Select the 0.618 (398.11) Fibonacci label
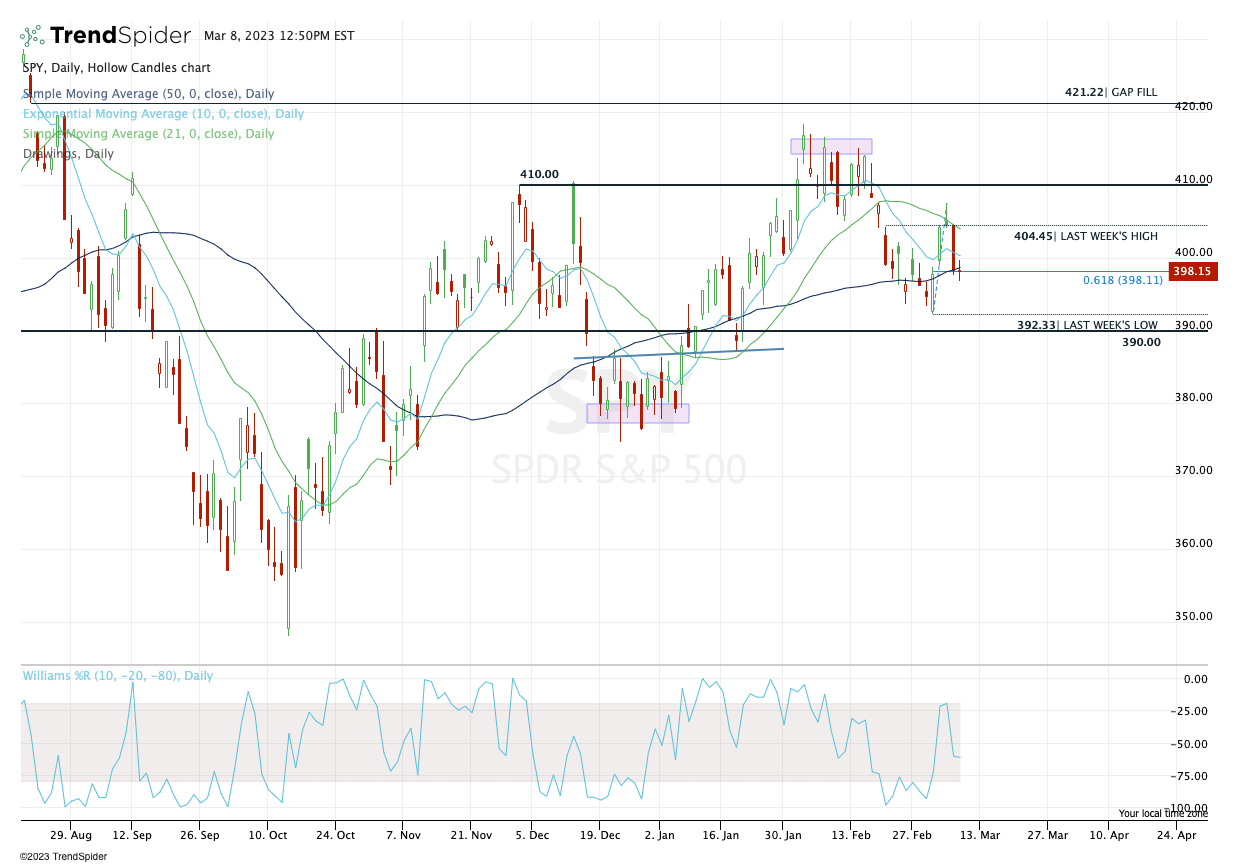 (1122, 281)
